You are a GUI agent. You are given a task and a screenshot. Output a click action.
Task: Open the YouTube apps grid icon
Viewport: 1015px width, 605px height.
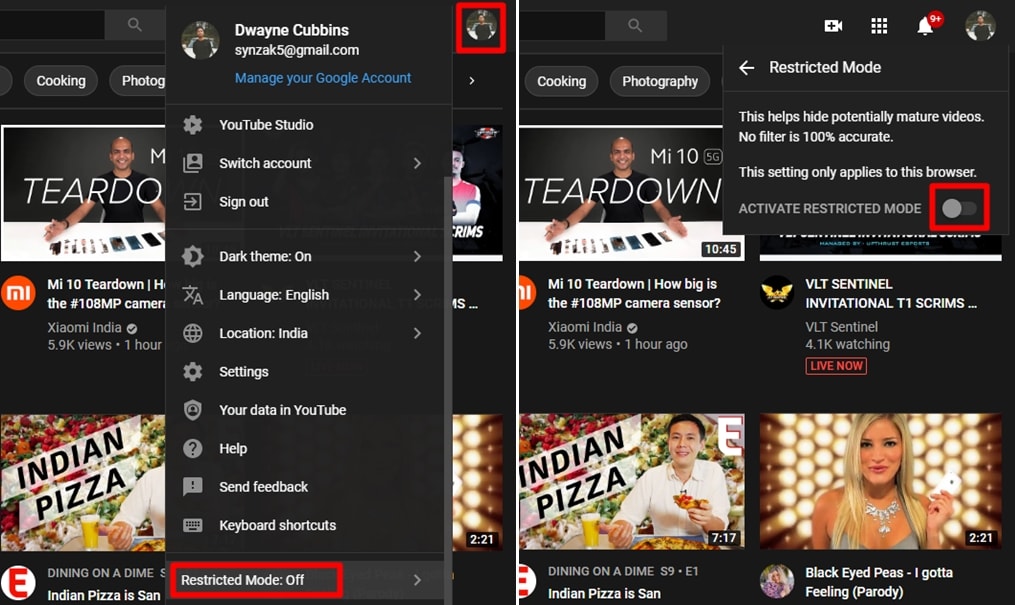point(879,26)
